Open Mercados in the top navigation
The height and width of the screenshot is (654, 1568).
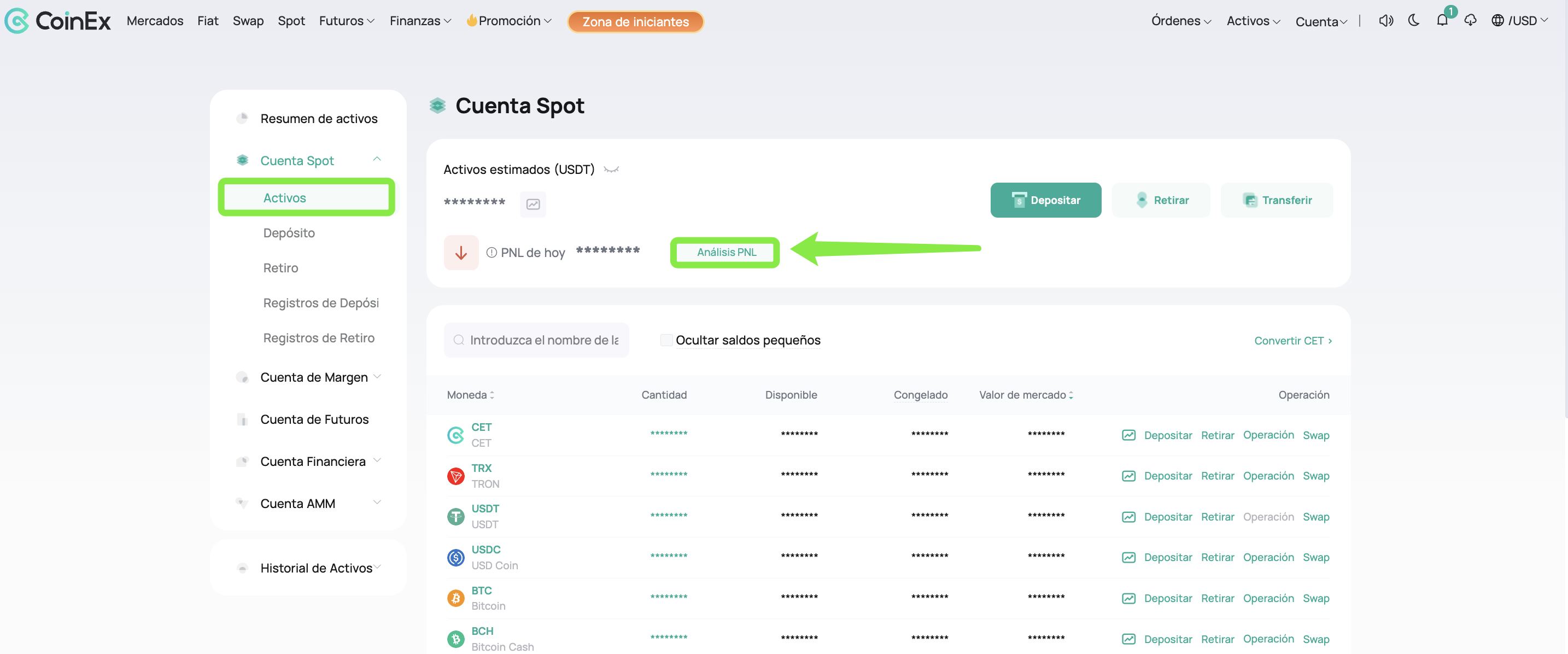coord(155,21)
